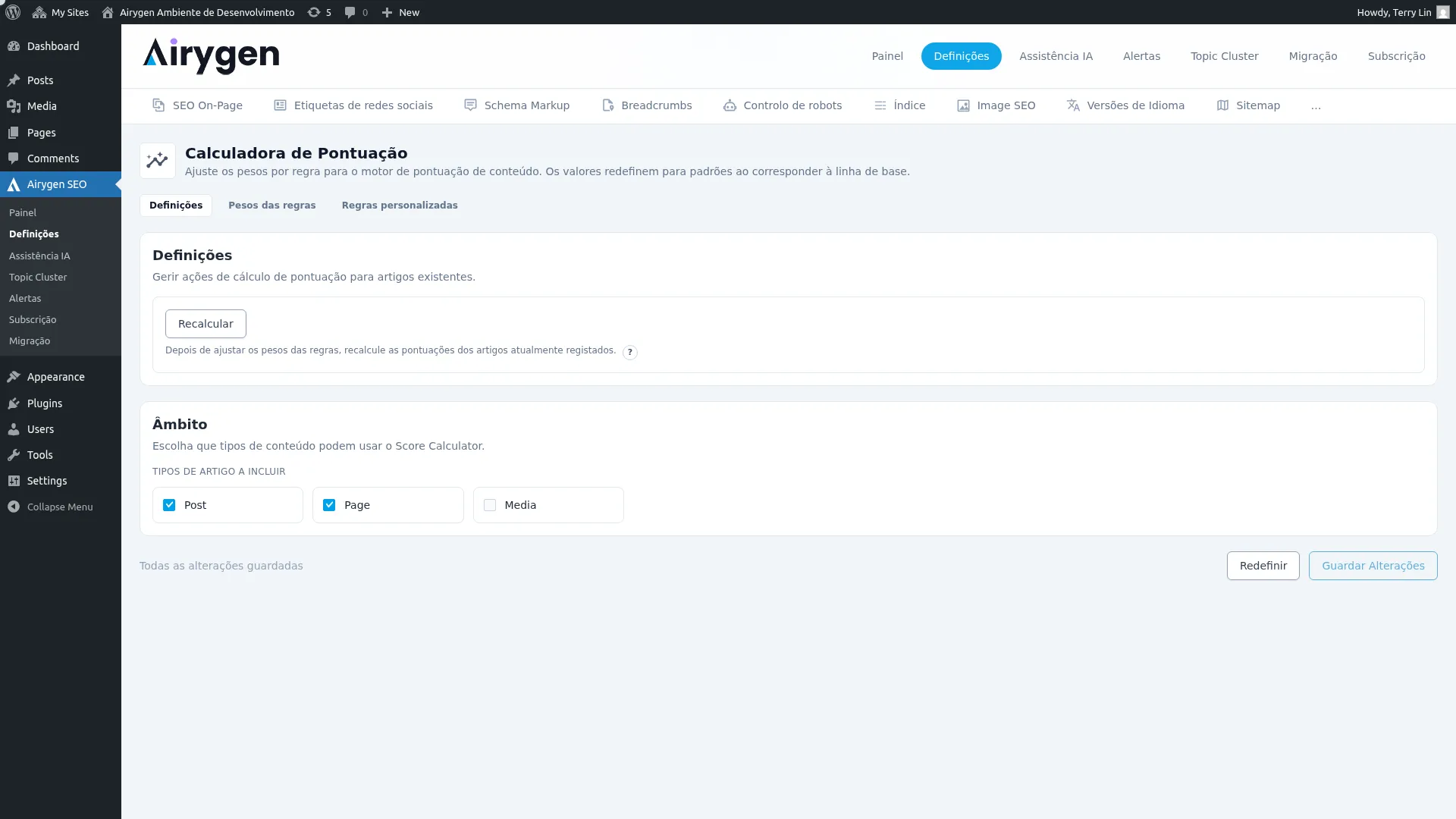Viewport: 1456px width, 819px height.
Task: Enable the Media content type checkbox
Action: coord(490,505)
